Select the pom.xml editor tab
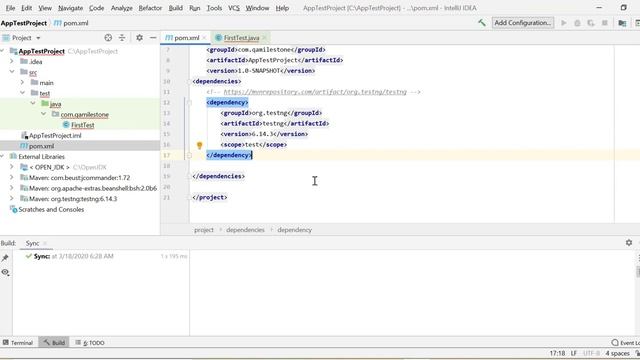 click(x=186, y=38)
